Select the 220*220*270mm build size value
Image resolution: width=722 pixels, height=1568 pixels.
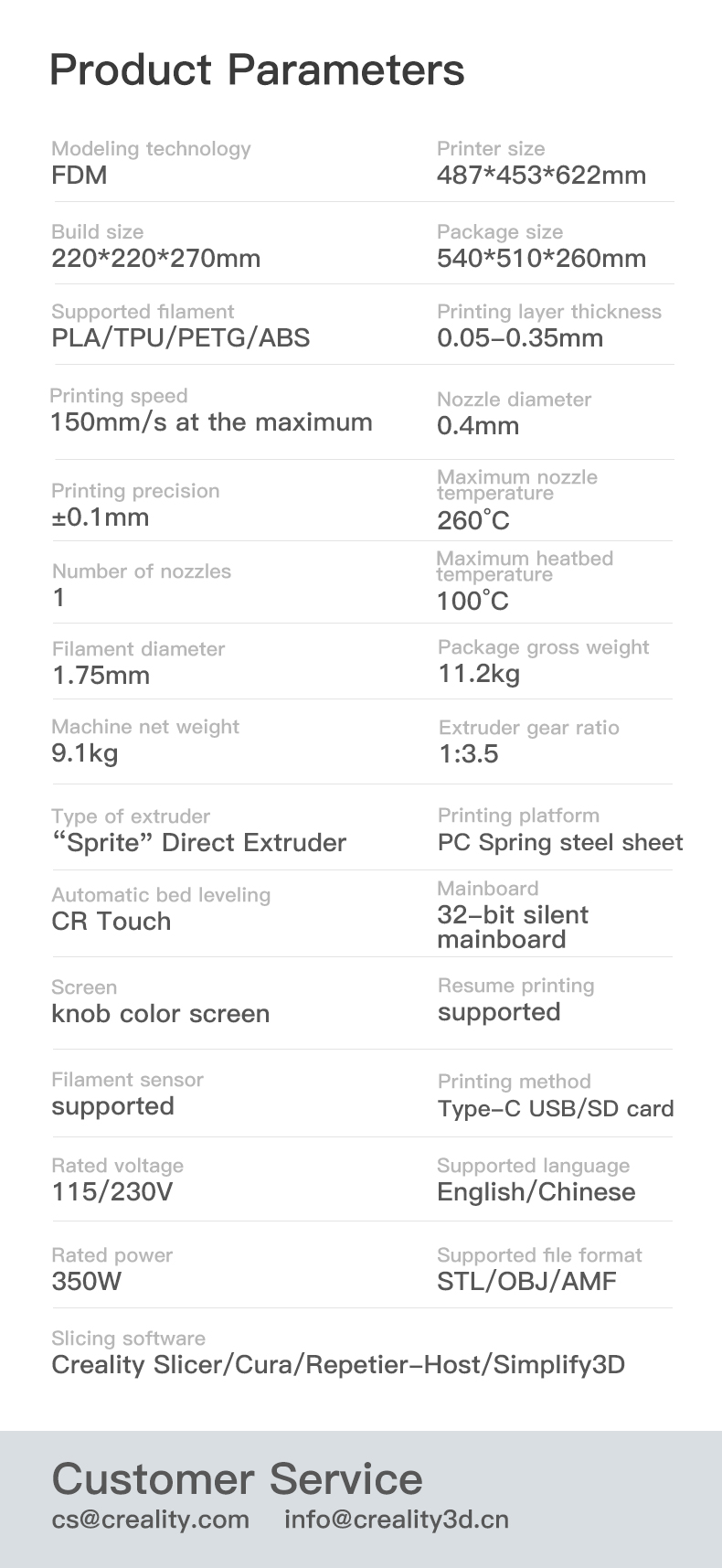pos(155,259)
